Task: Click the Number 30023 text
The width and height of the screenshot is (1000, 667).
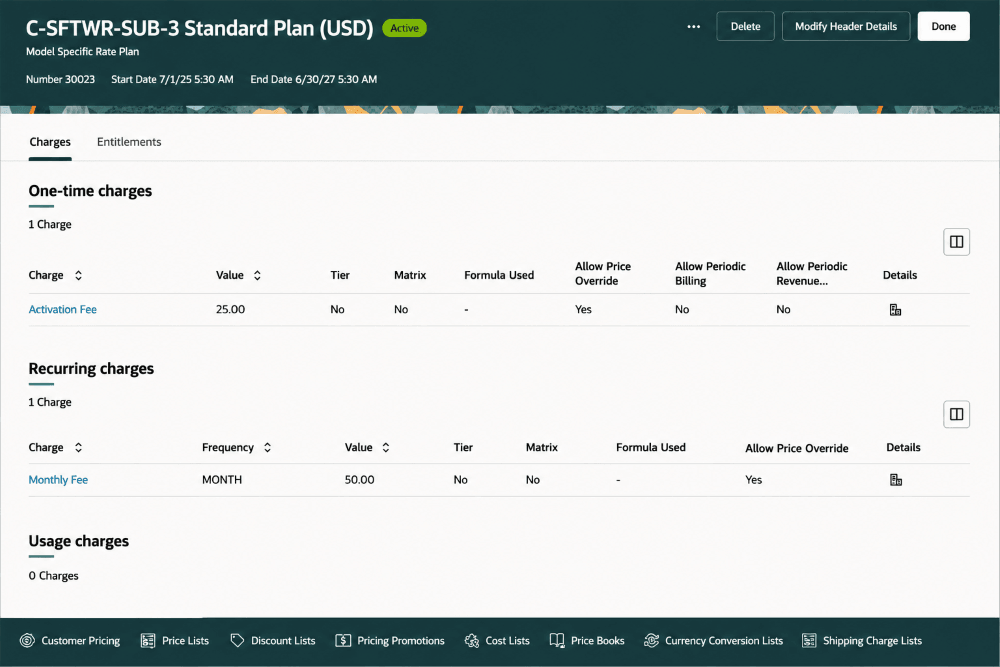Action: (x=60, y=79)
